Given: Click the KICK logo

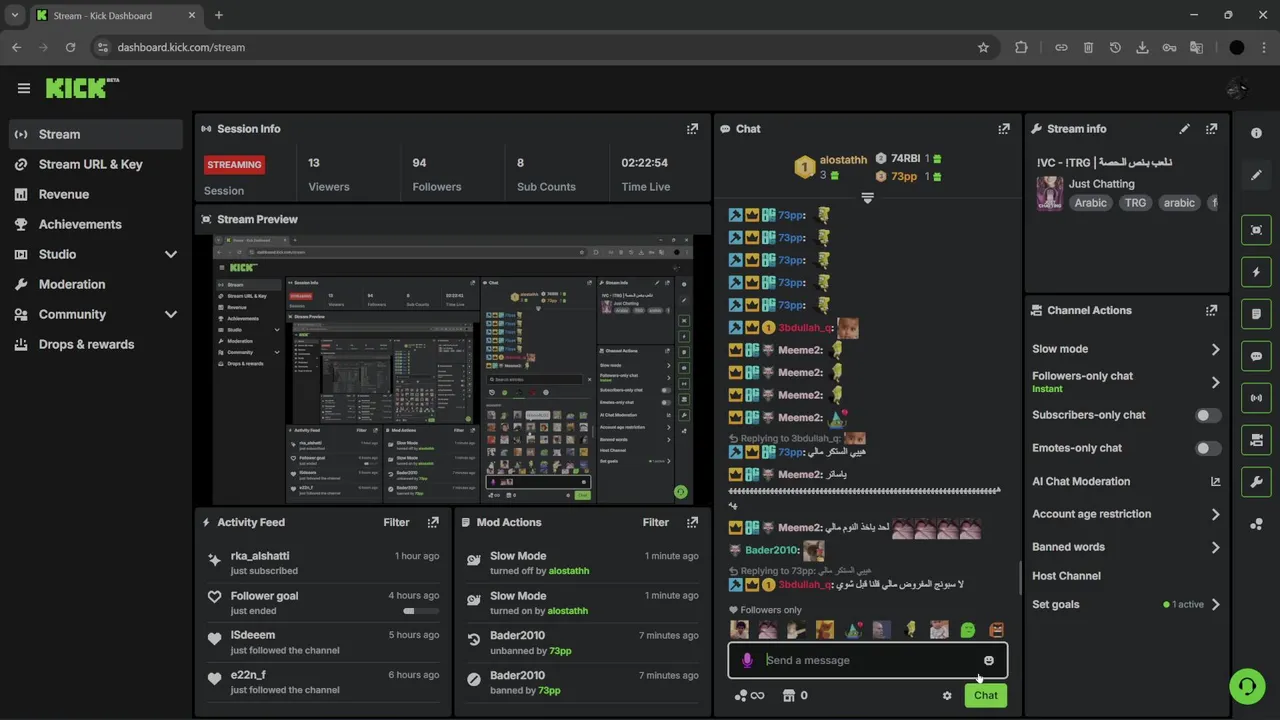Looking at the screenshot, I should pos(82,88).
